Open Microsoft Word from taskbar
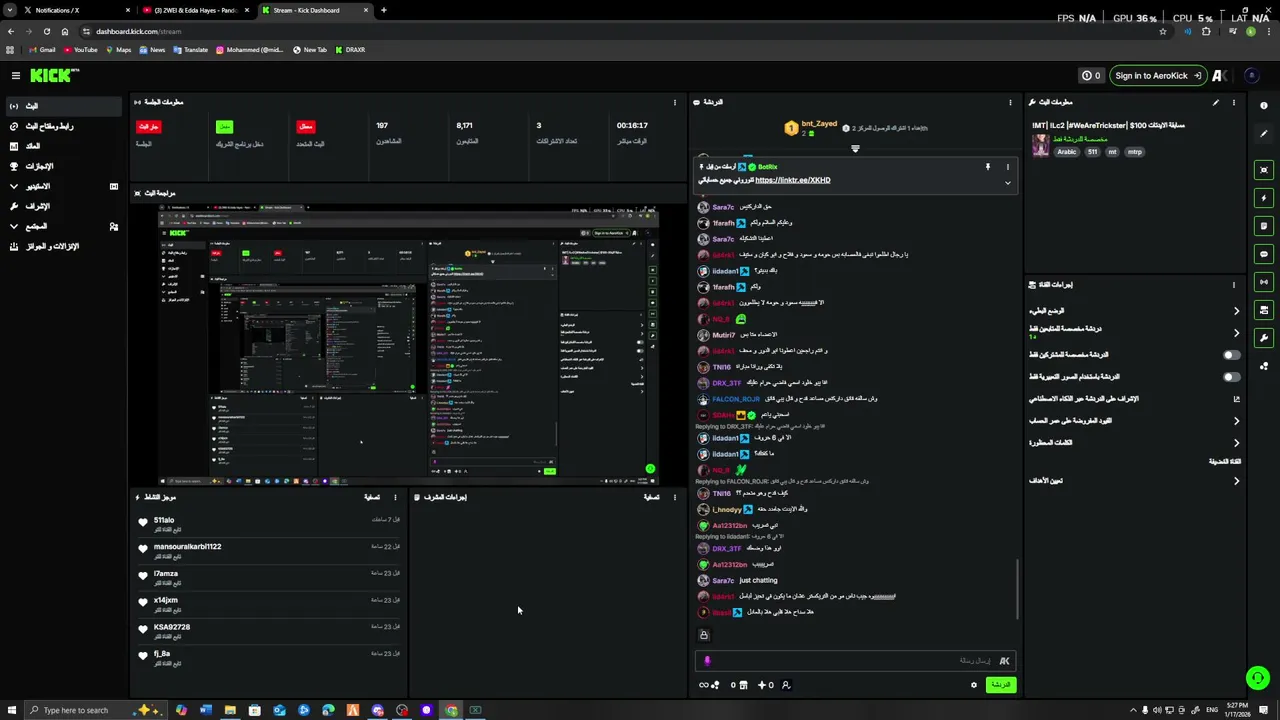 (206, 710)
